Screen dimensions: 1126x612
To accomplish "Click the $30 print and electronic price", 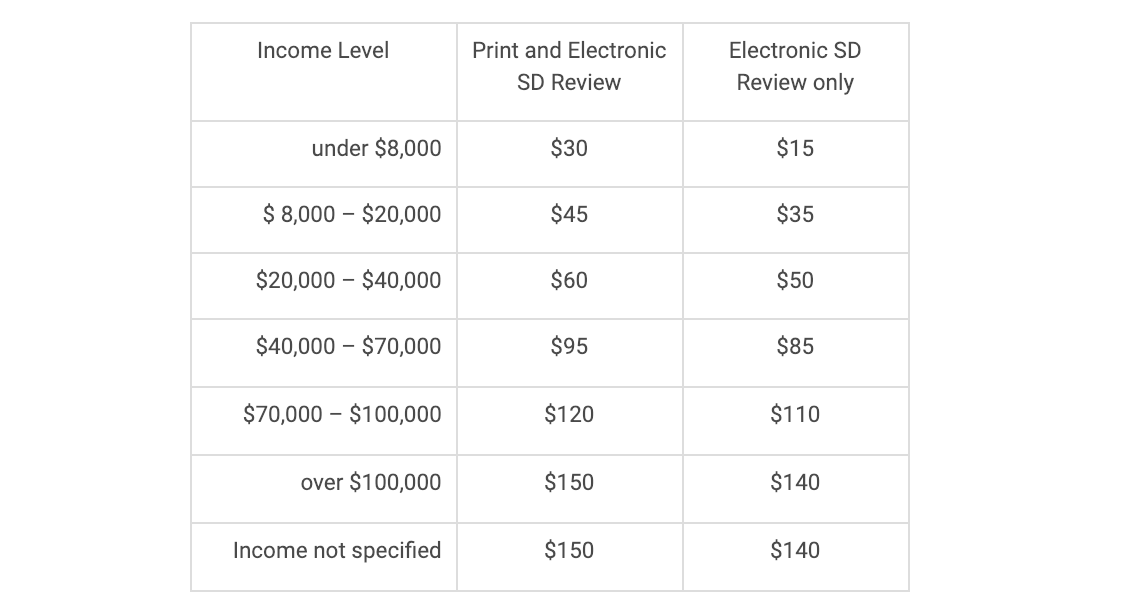I will 569,149.
